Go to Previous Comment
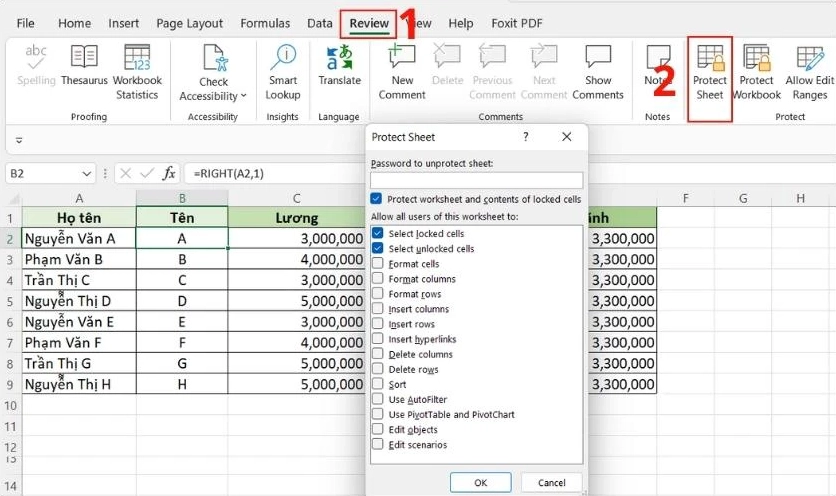836x496 pixels. click(x=492, y=72)
